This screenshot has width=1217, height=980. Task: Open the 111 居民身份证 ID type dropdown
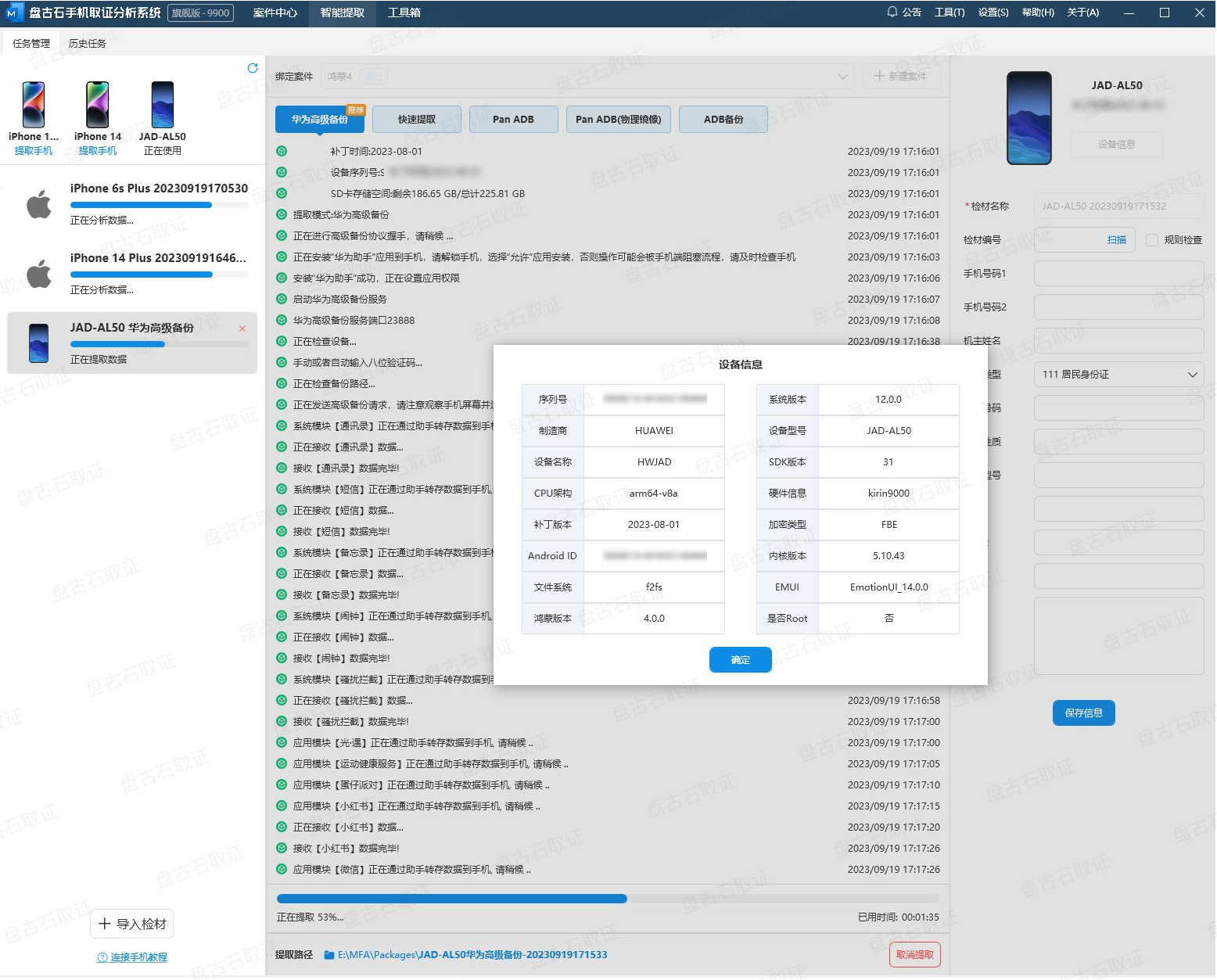pyautogui.click(x=1118, y=375)
